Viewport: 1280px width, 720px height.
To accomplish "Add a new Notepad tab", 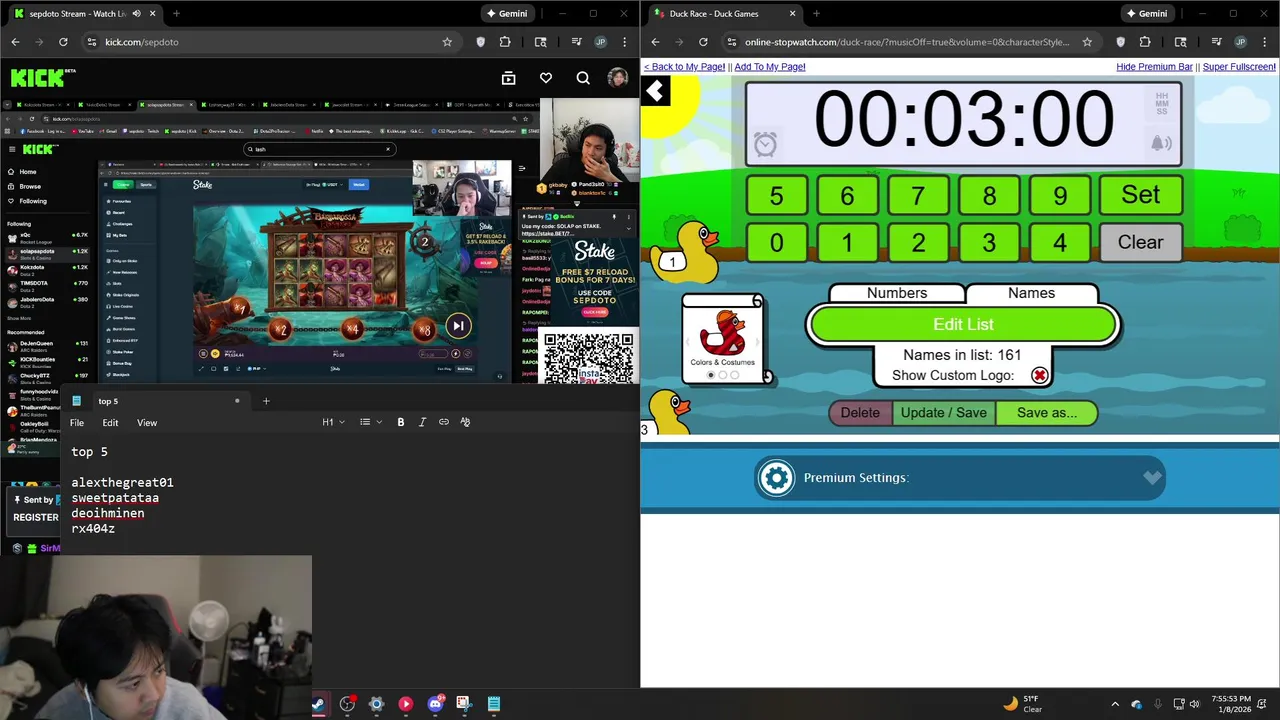I will tap(266, 401).
